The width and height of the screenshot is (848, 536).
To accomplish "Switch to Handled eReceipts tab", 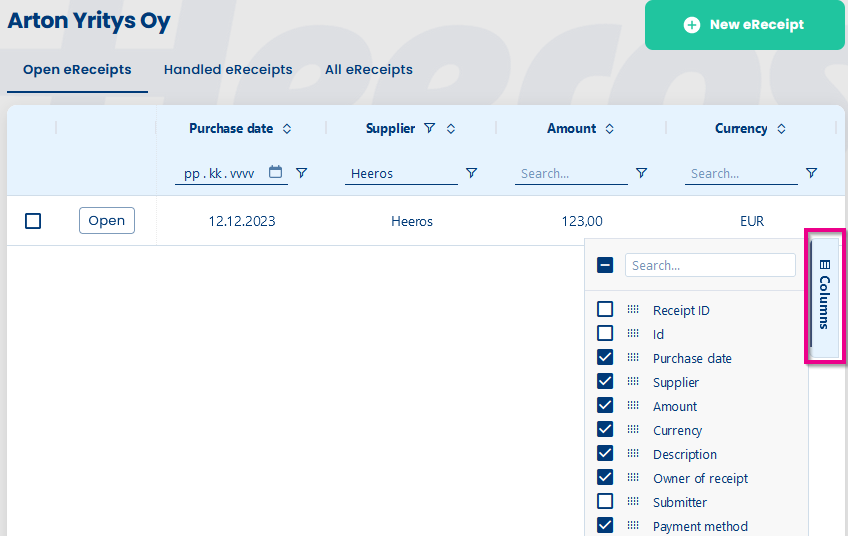I will 228,70.
